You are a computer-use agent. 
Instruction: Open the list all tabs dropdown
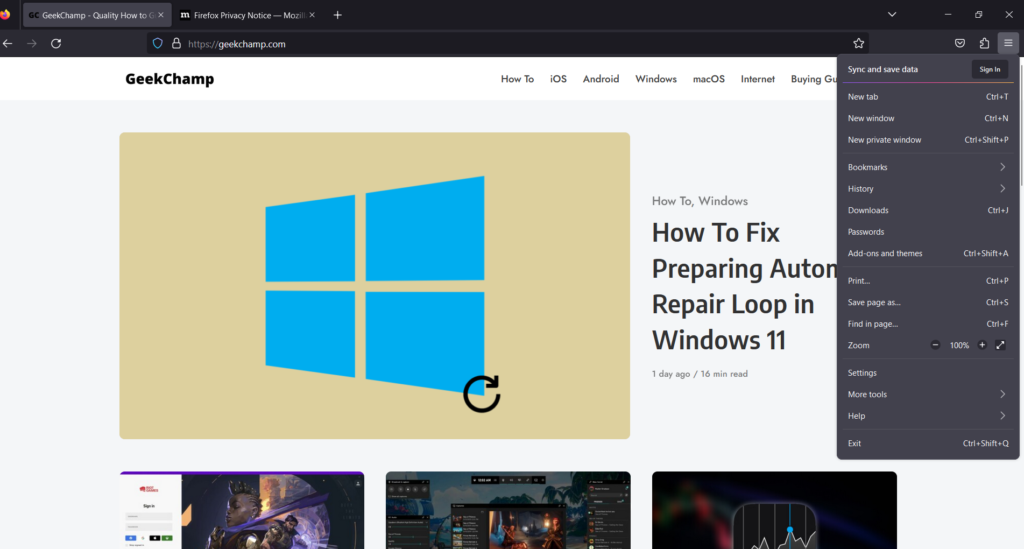892,15
